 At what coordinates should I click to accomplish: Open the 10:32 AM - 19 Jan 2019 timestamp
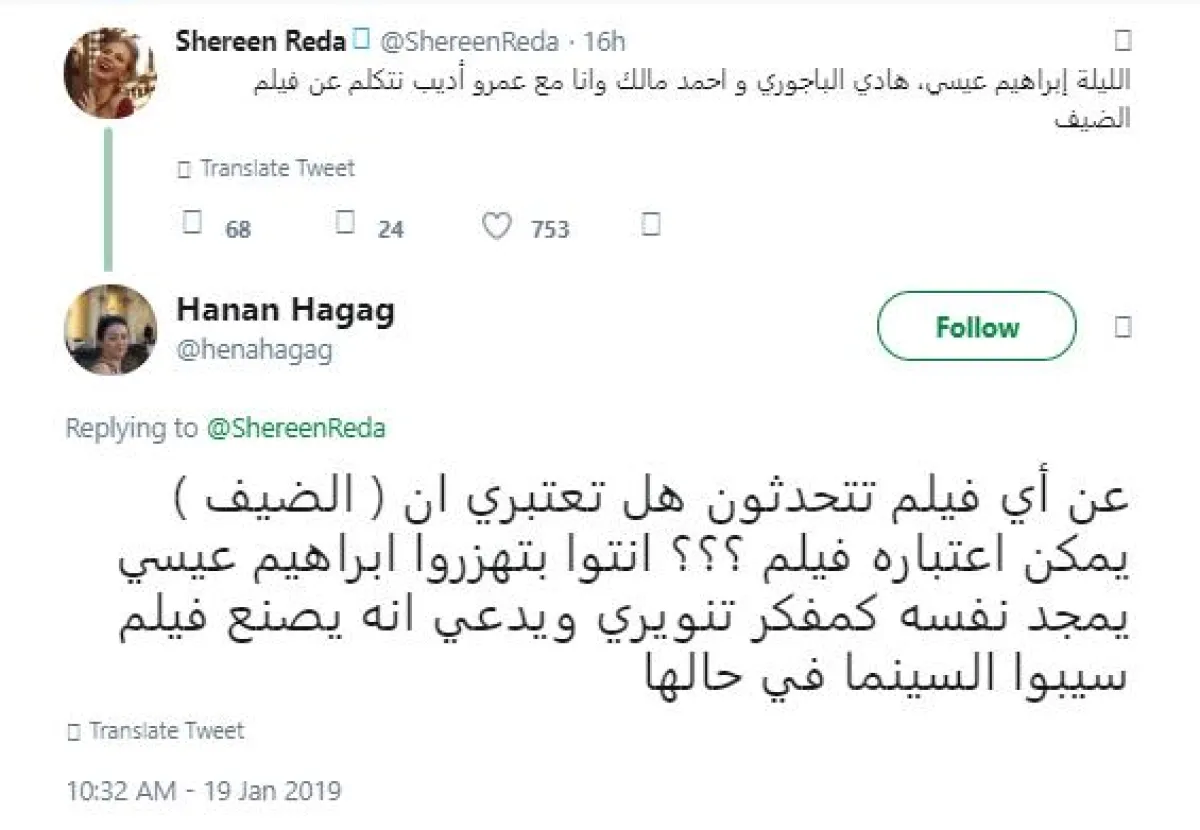point(204,791)
